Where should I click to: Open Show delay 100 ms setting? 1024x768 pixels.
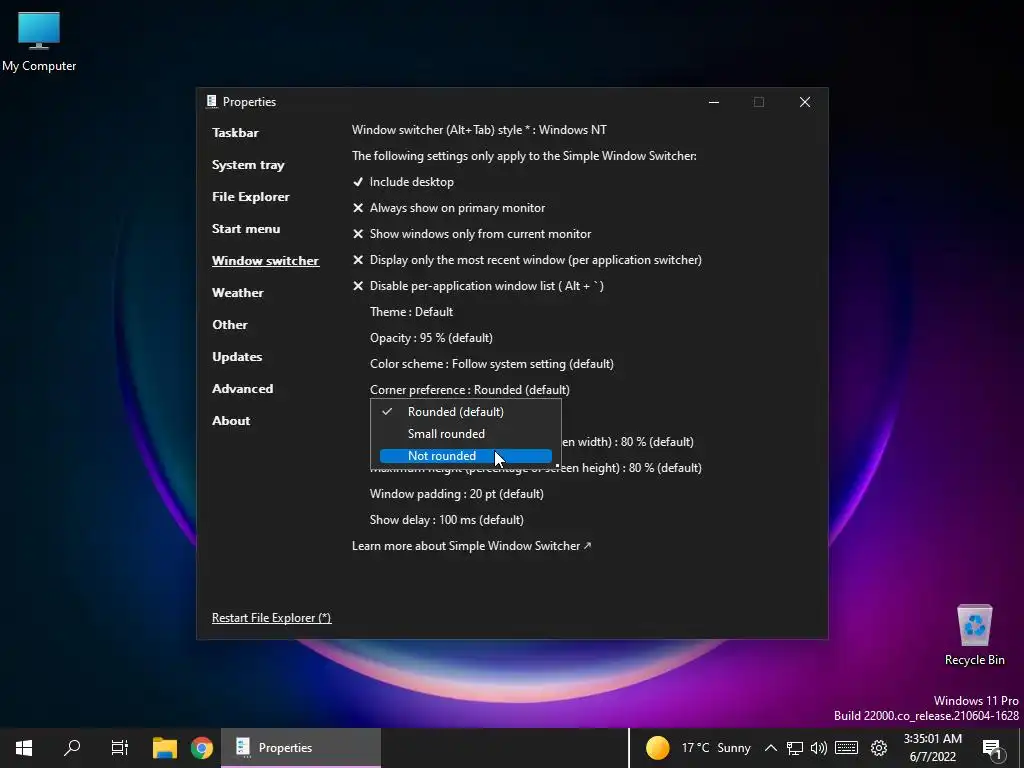pos(447,520)
